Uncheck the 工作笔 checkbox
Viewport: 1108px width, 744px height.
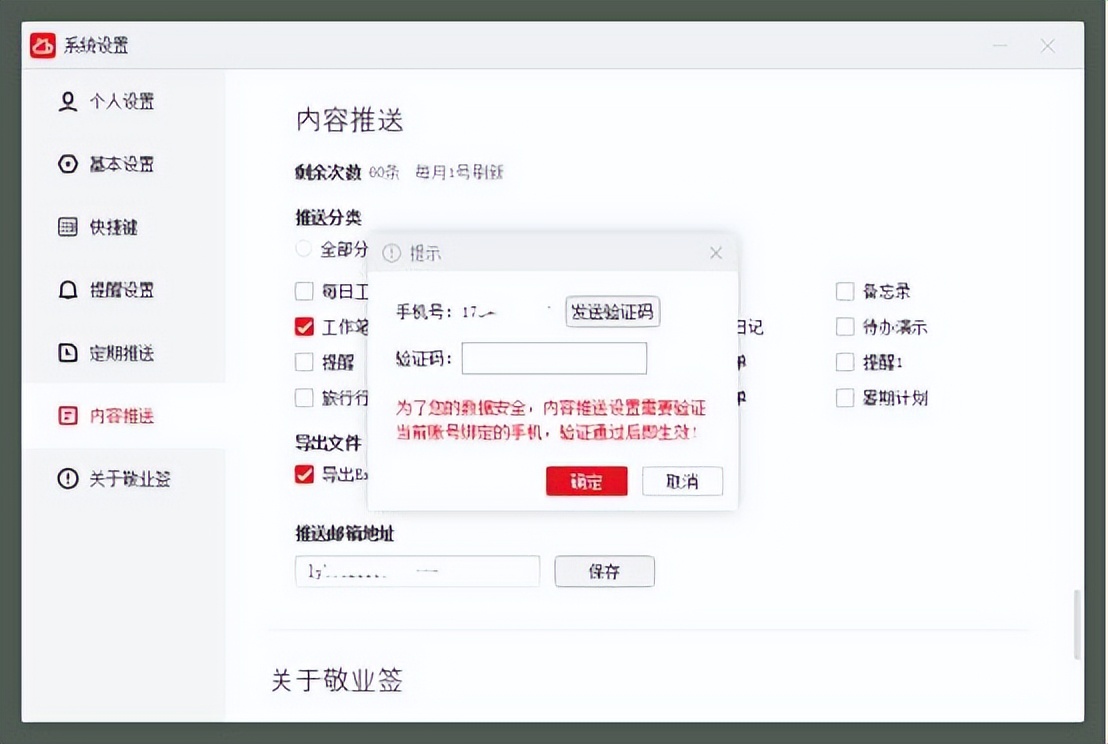point(304,326)
